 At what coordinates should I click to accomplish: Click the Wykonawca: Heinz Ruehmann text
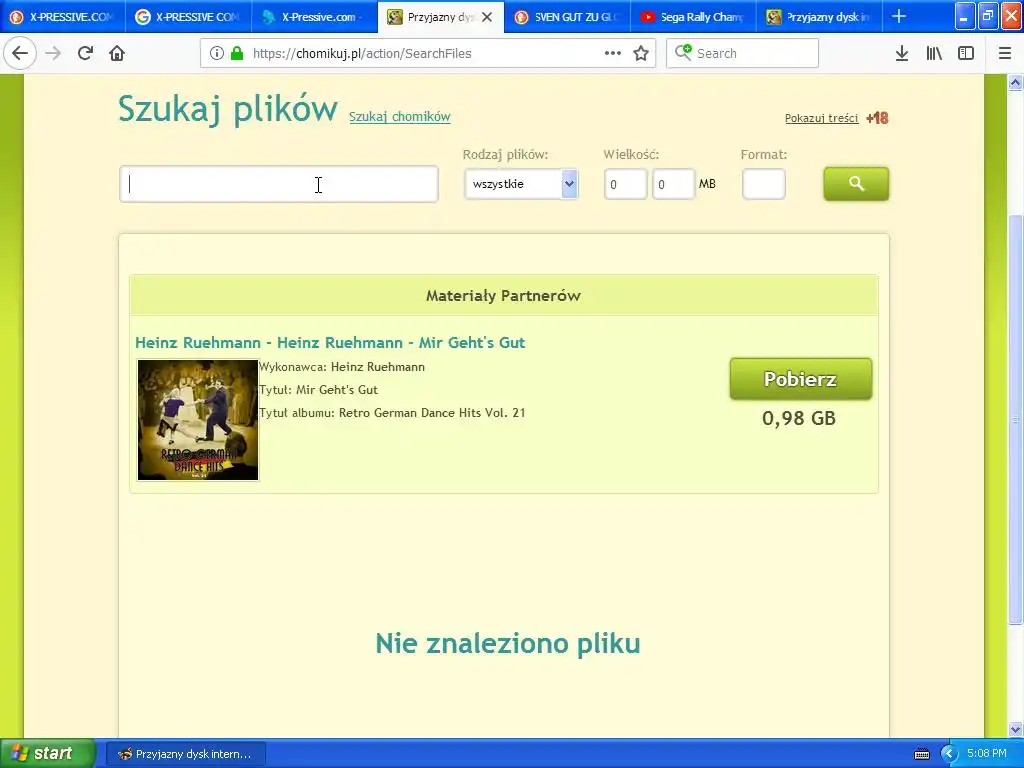pos(342,367)
